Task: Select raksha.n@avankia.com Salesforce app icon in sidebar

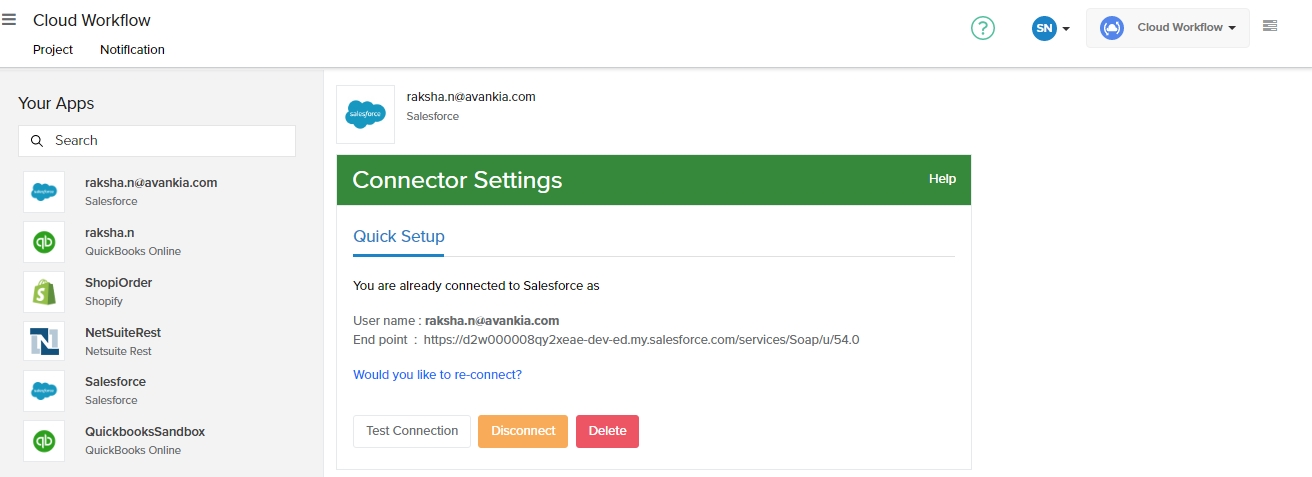Action: click(44, 192)
